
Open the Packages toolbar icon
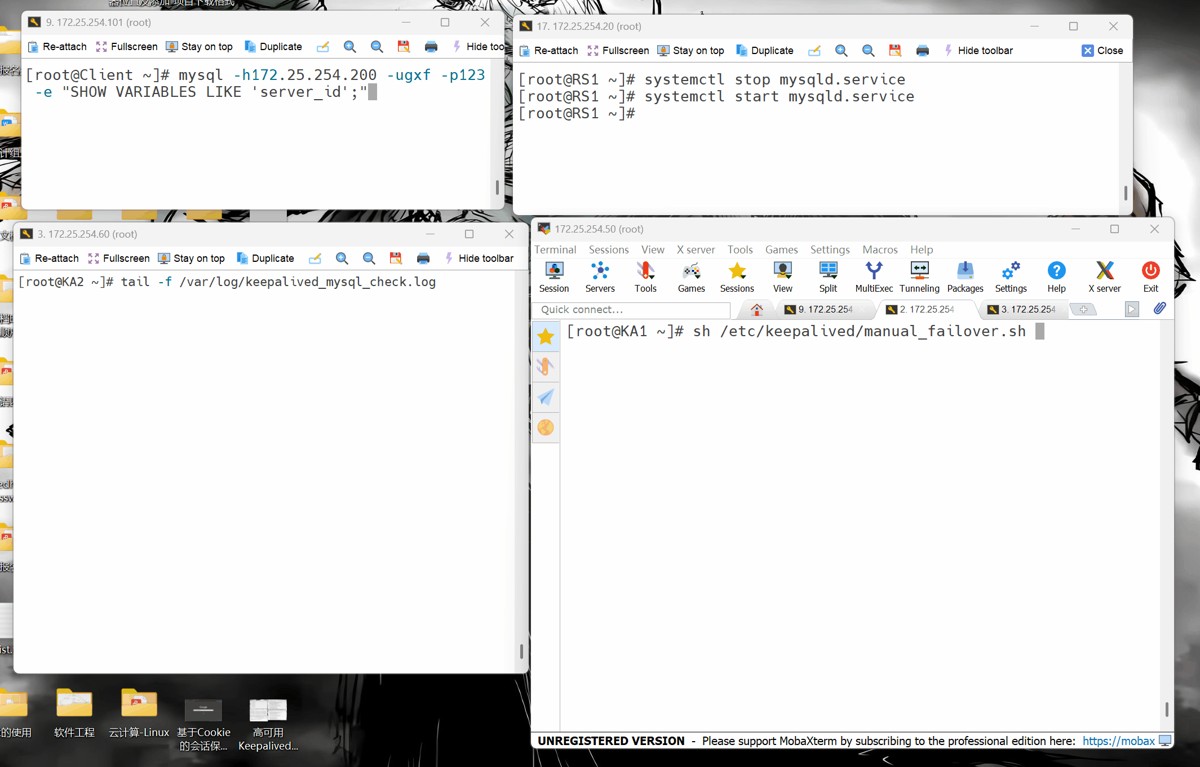pos(965,276)
